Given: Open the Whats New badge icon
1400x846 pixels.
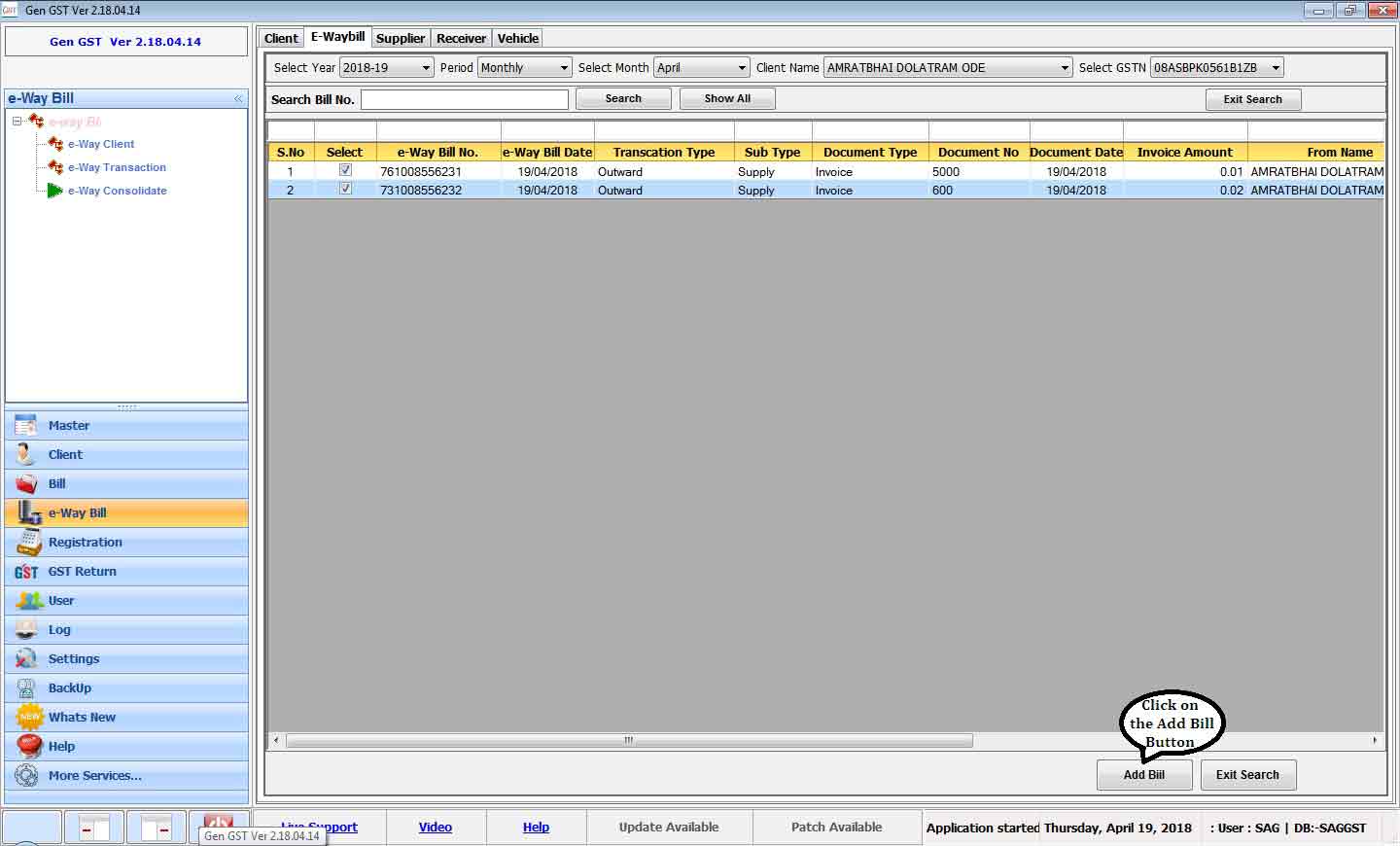Looking at the screenshot, I should click(29, 718).
